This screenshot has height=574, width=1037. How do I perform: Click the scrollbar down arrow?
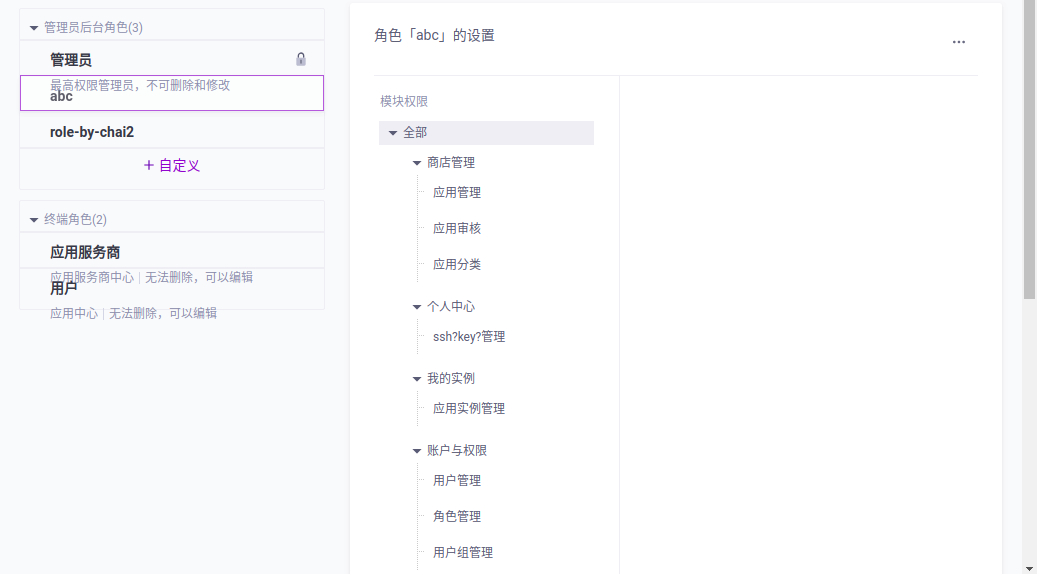click(x=1030, y=569)
